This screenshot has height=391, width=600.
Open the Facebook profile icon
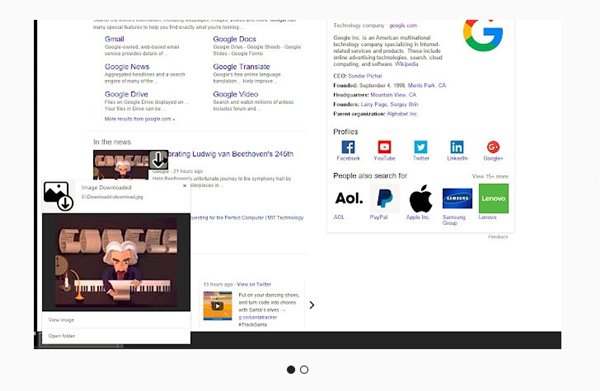point(348,147)
